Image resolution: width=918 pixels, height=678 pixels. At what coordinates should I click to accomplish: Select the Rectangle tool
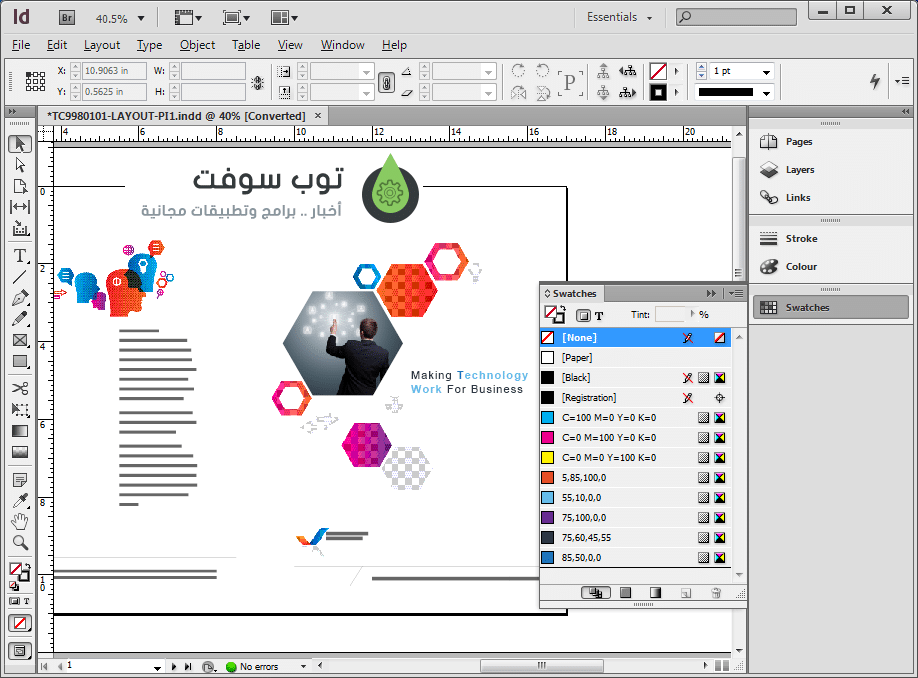point(20,362)
